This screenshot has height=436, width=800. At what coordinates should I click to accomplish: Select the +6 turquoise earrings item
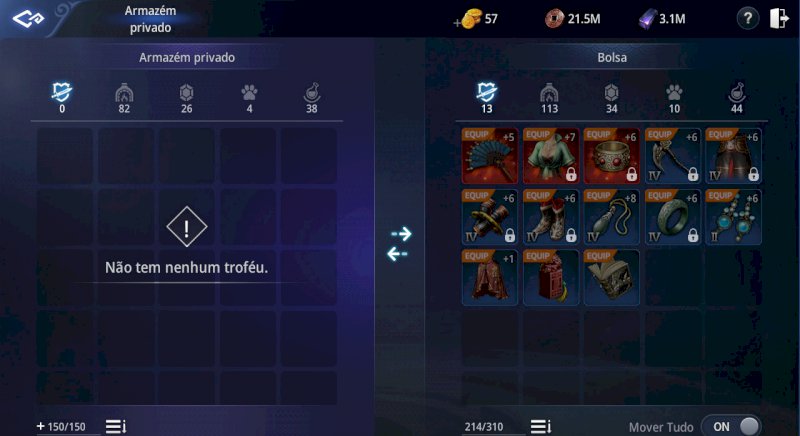point(734,217)
